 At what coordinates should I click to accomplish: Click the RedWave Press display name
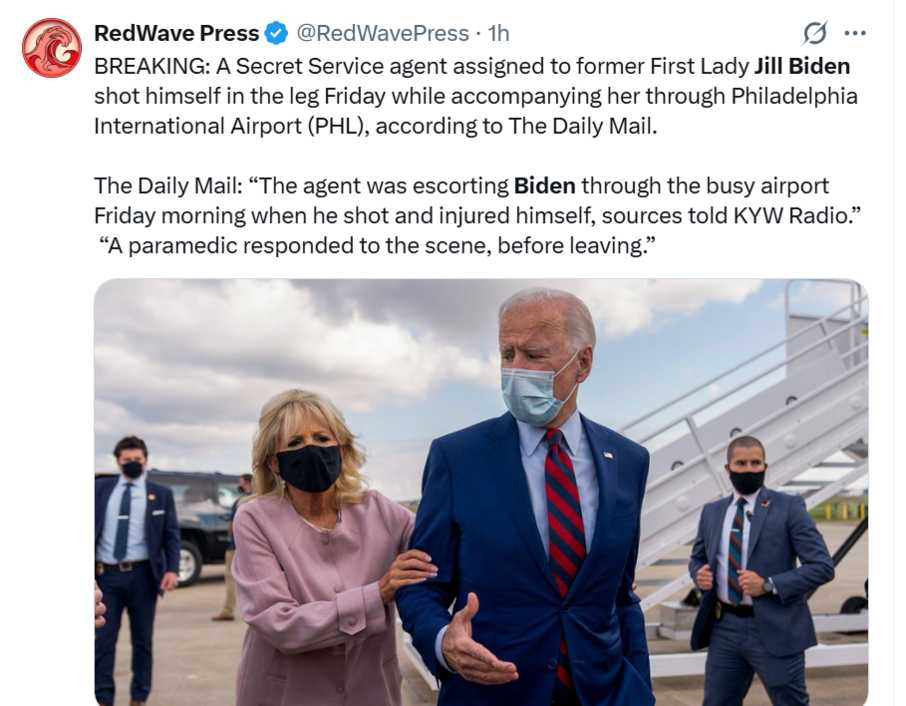pos(177,33)
